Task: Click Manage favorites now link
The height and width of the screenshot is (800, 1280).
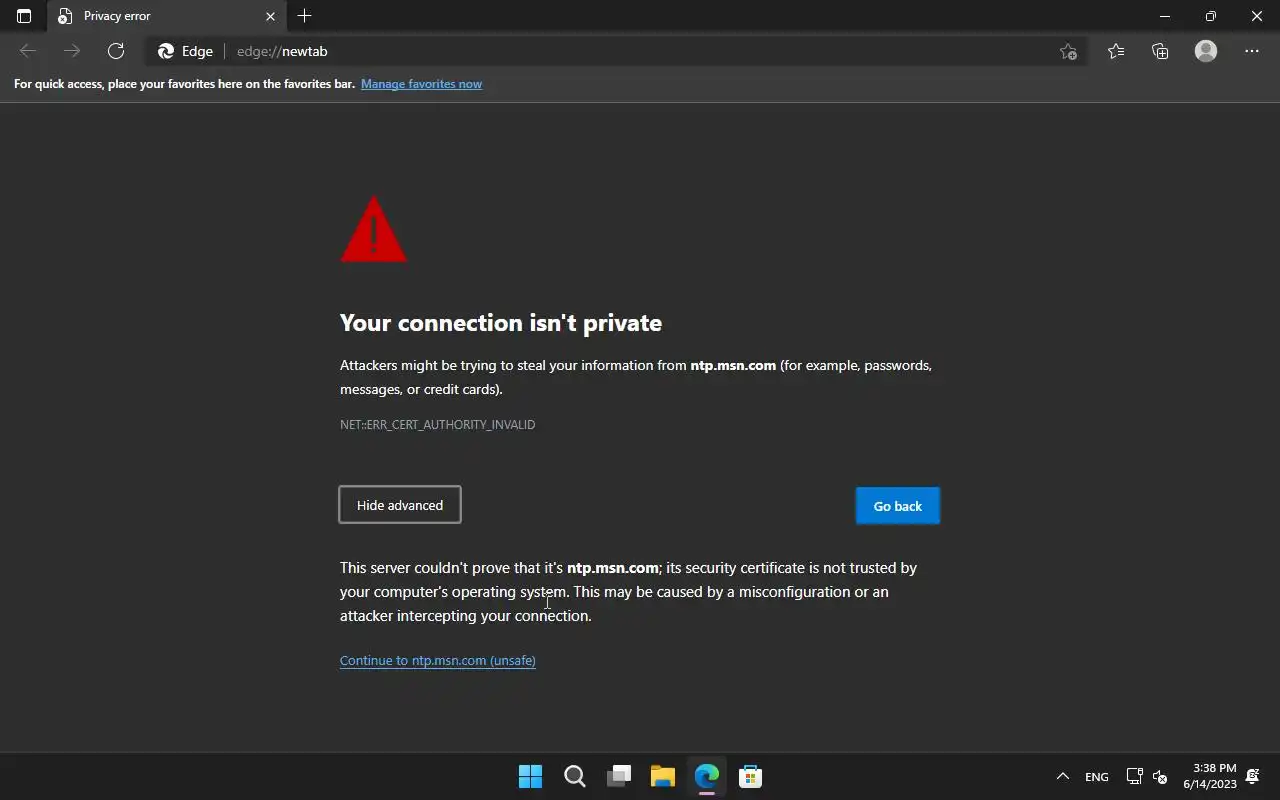Action: (x=421, y=84)
